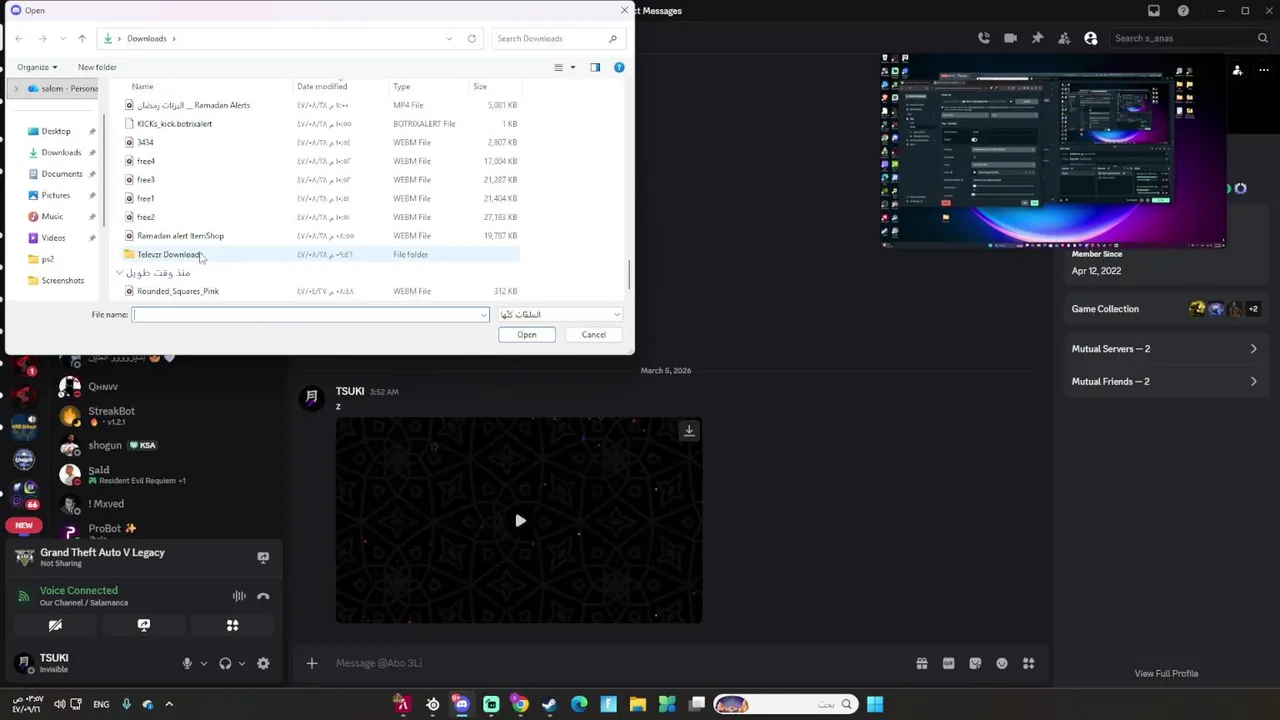Viewport: 1280px width, 720px height.
Task: Share your screen in voice panel
Action: pyautogui.click(x=144, y=625)
